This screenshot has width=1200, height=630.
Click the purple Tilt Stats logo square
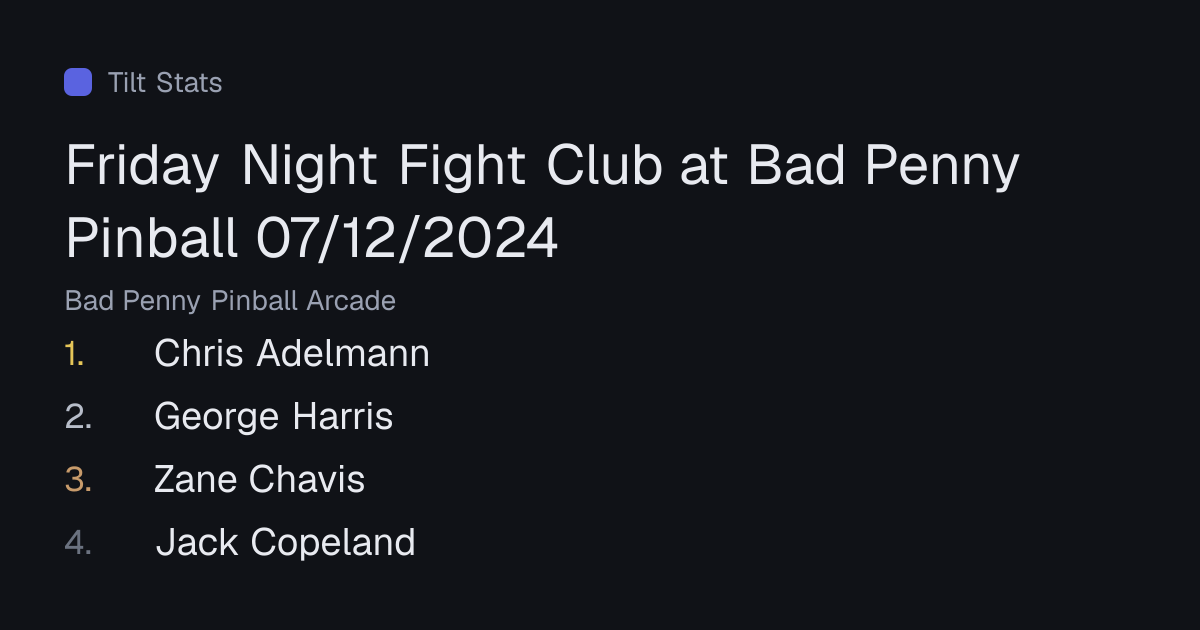pos(78,82)
